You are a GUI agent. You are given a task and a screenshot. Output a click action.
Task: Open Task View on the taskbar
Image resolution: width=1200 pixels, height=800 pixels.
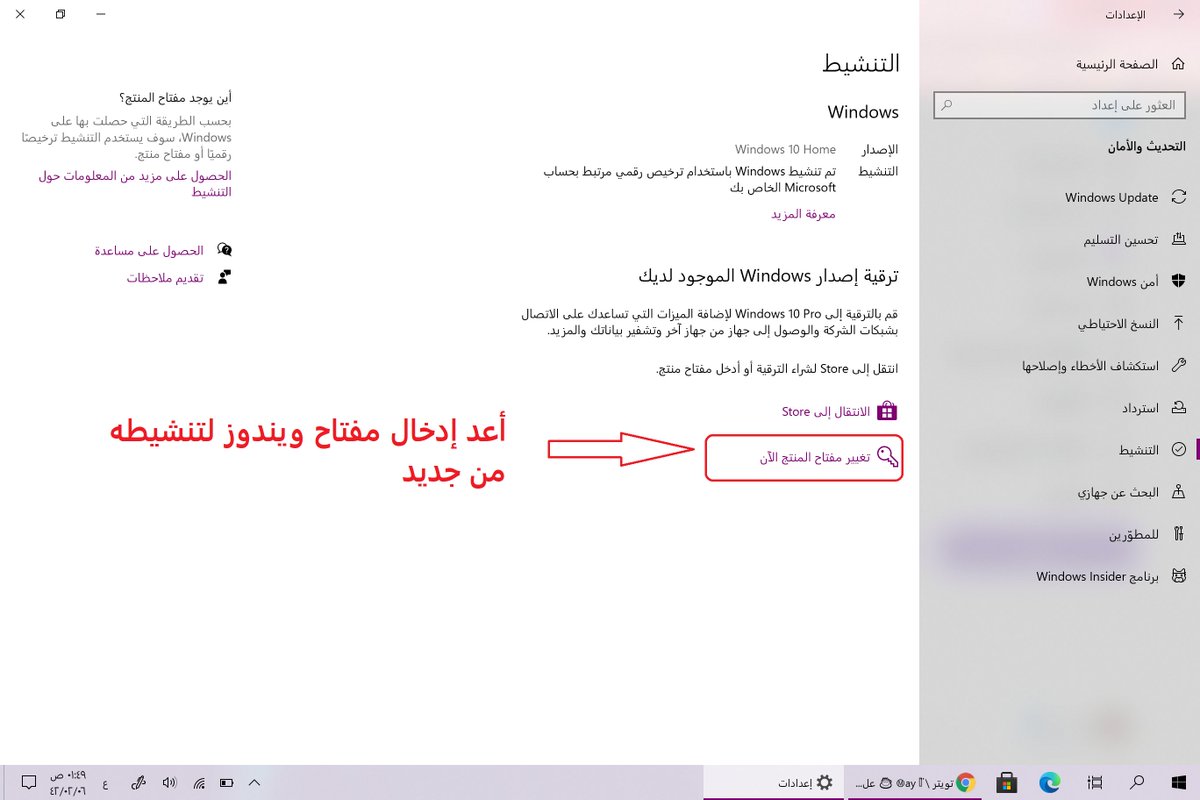pyautogui.click(x=1095, y=782)
